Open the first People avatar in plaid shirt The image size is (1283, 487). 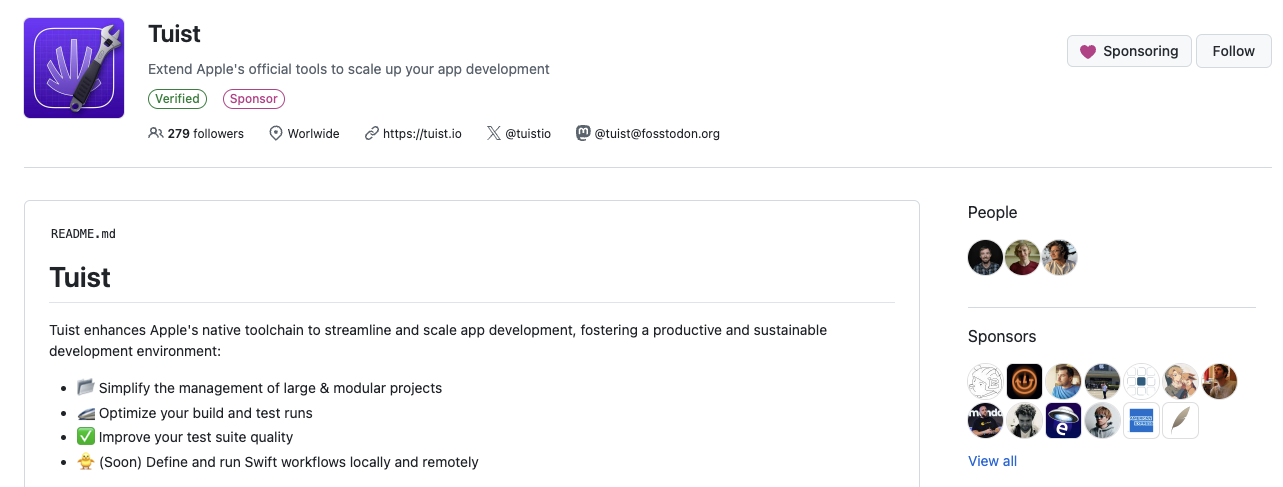[x=986, y=257]
